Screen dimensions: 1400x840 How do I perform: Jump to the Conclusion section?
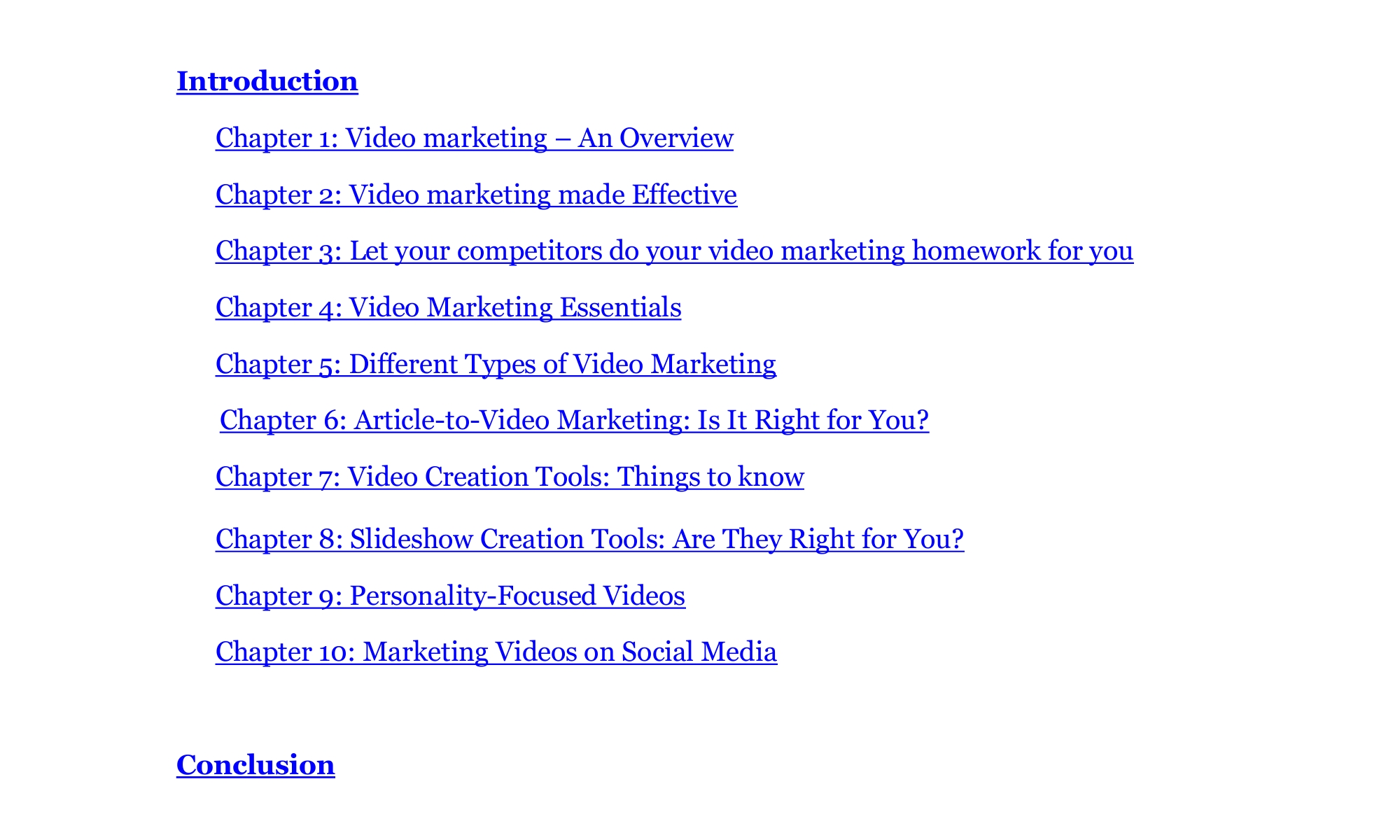click(x=255, y=765)
